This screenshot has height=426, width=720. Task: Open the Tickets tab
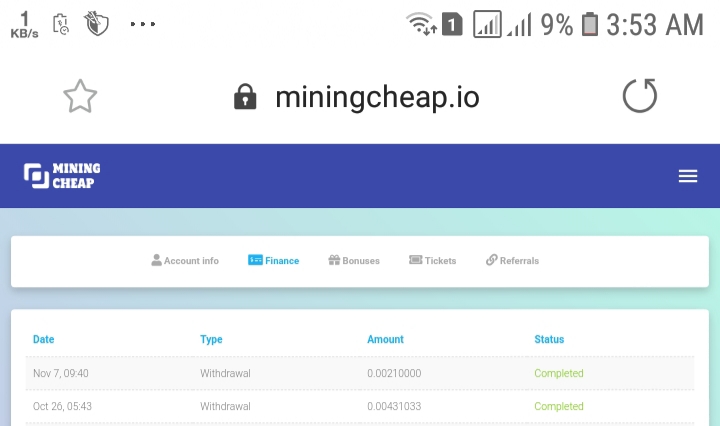click(433, 260)
